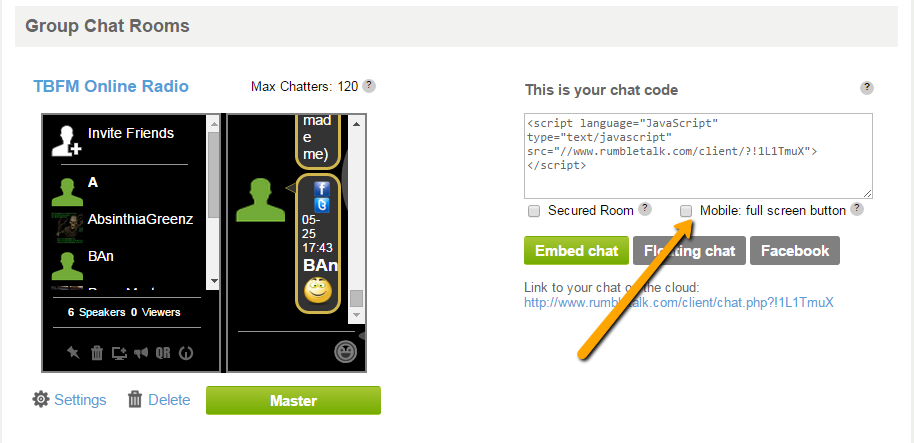Open the emoji smiley picker

click(345, 351)
